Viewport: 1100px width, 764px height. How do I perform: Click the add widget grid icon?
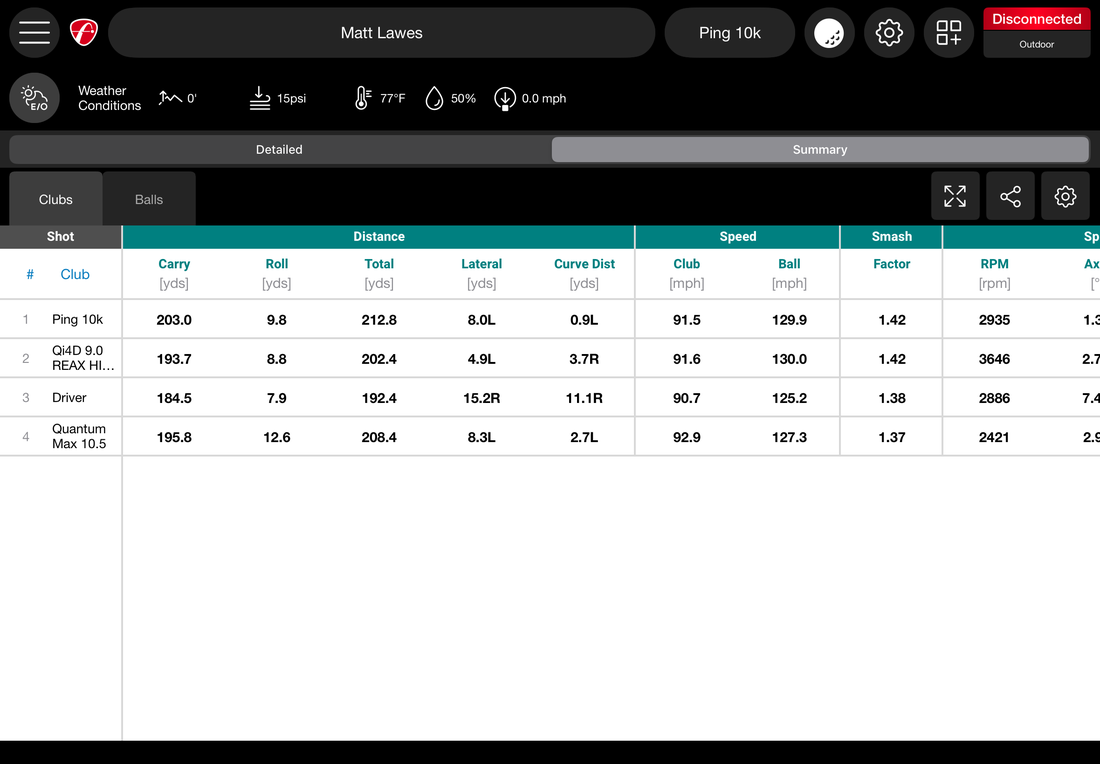point(949,33)
